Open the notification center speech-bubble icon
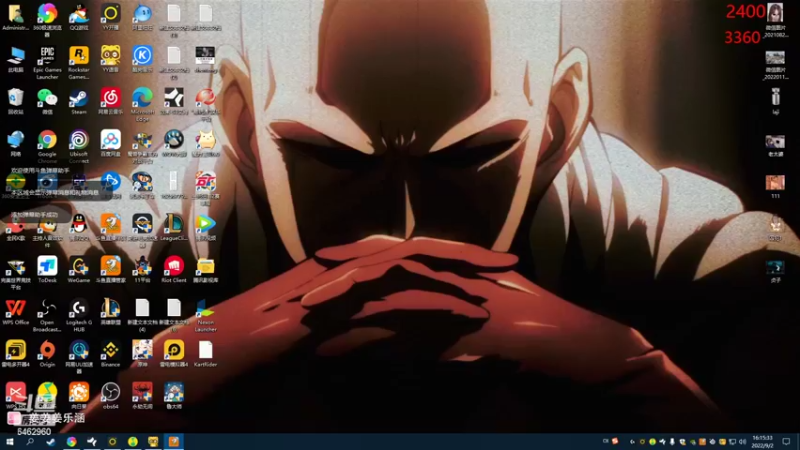Screen dimensions: 800x450 click(786, 442)
